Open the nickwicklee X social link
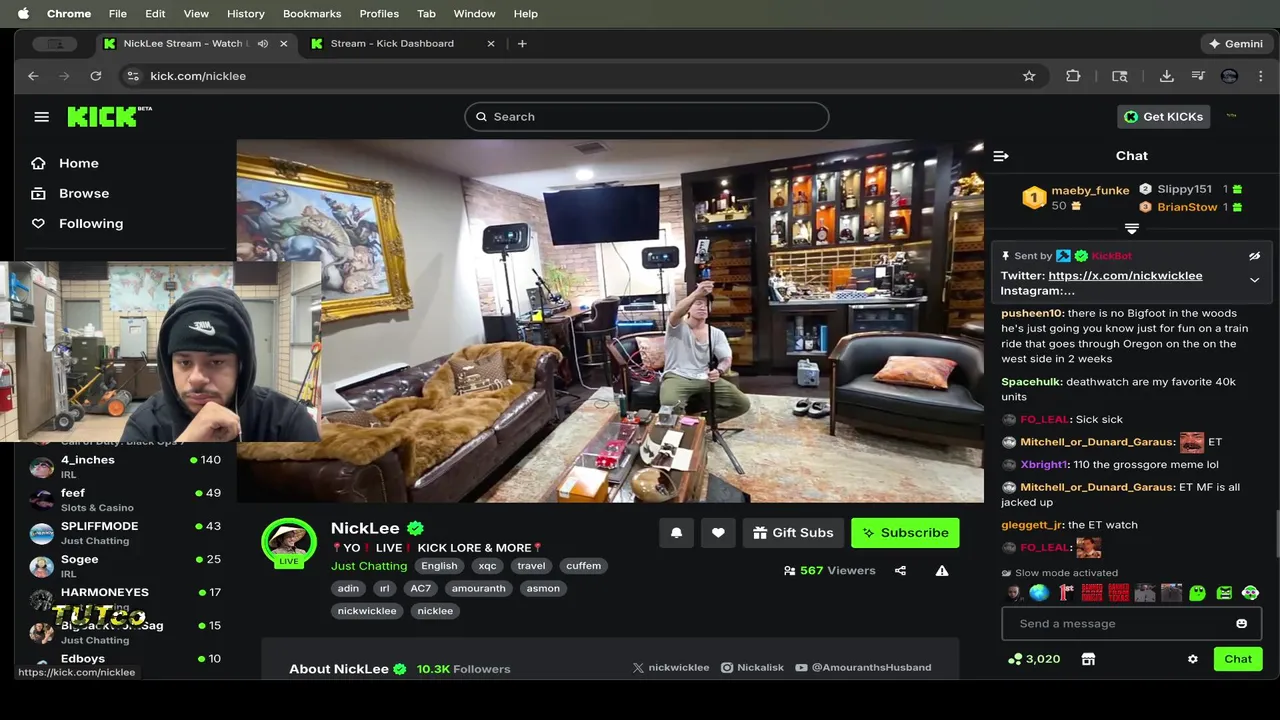 click(x=671, y=668)
